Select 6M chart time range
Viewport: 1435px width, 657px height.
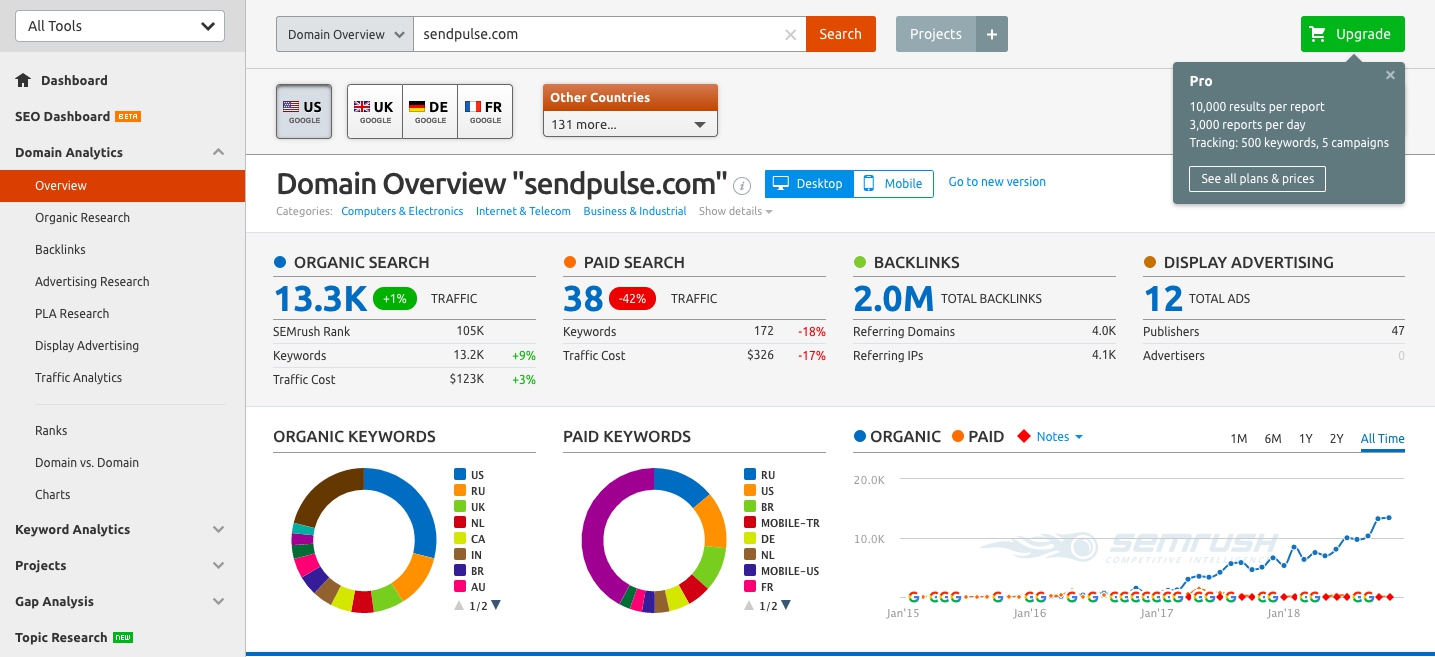pos(1273,439)
